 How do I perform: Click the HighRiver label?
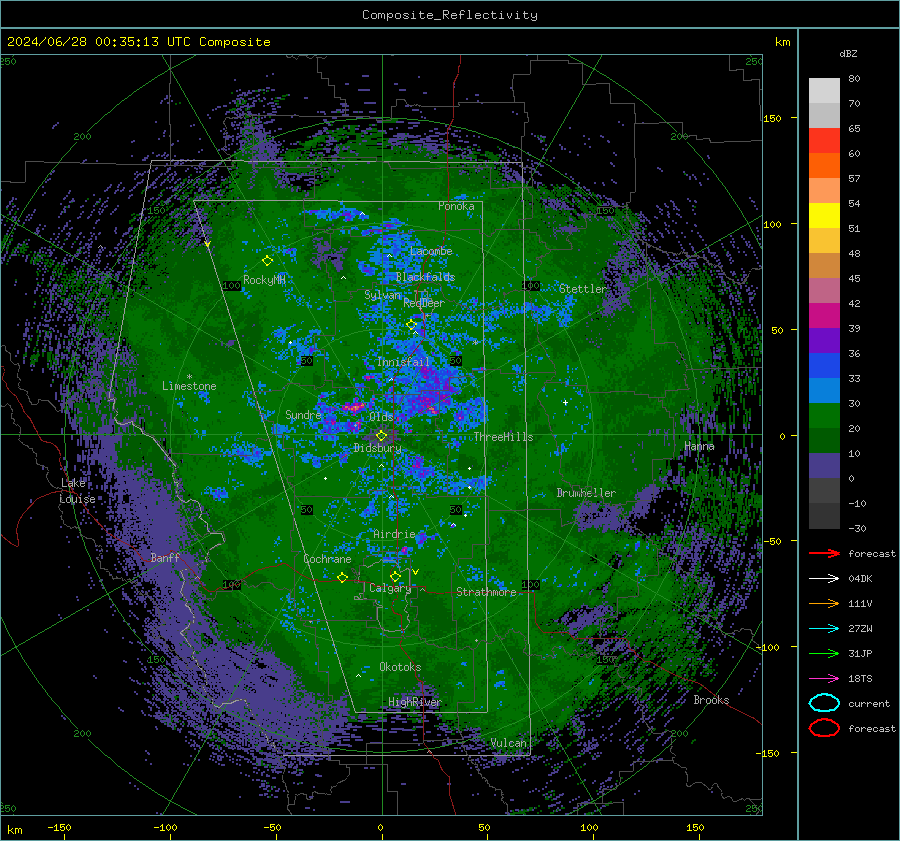414,702
